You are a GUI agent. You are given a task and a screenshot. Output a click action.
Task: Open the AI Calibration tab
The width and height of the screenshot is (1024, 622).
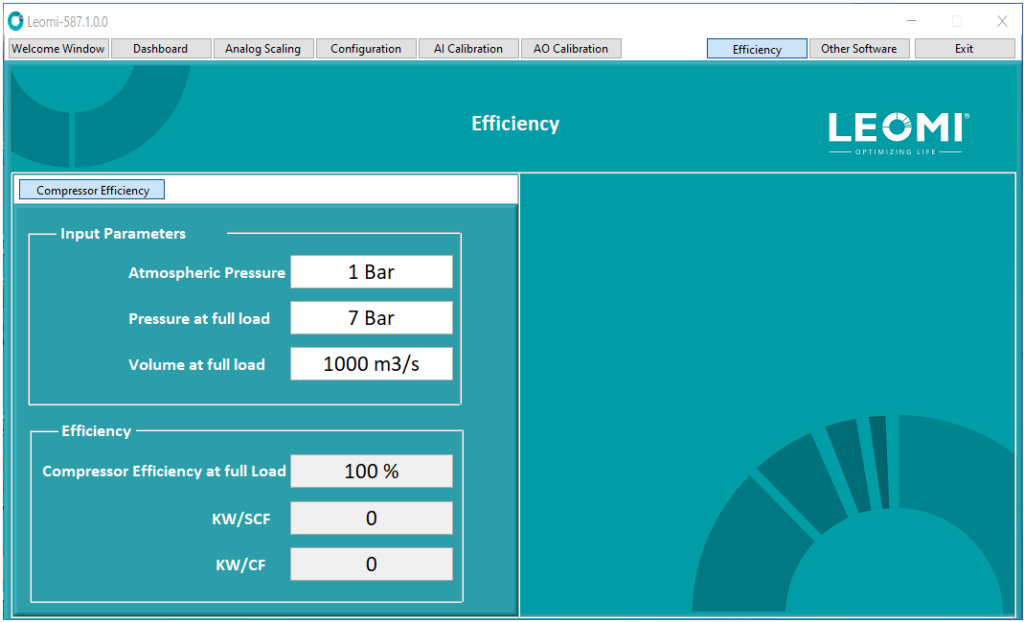[x=468, y=47]
